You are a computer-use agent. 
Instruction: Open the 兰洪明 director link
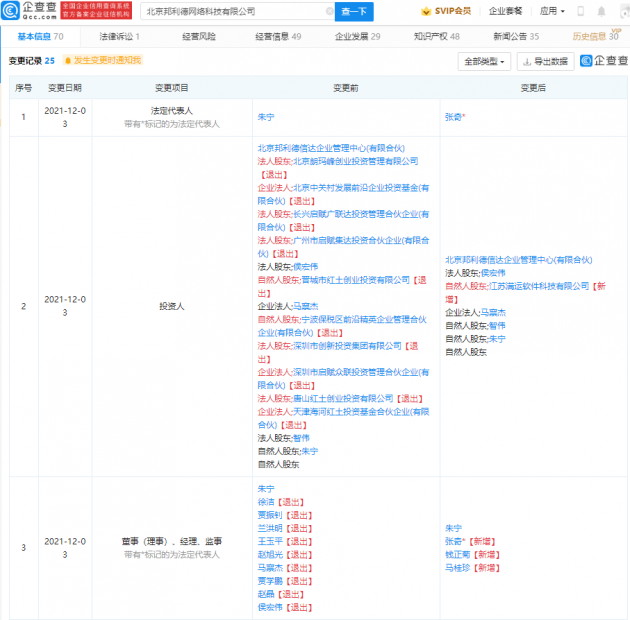click(270, 528)
